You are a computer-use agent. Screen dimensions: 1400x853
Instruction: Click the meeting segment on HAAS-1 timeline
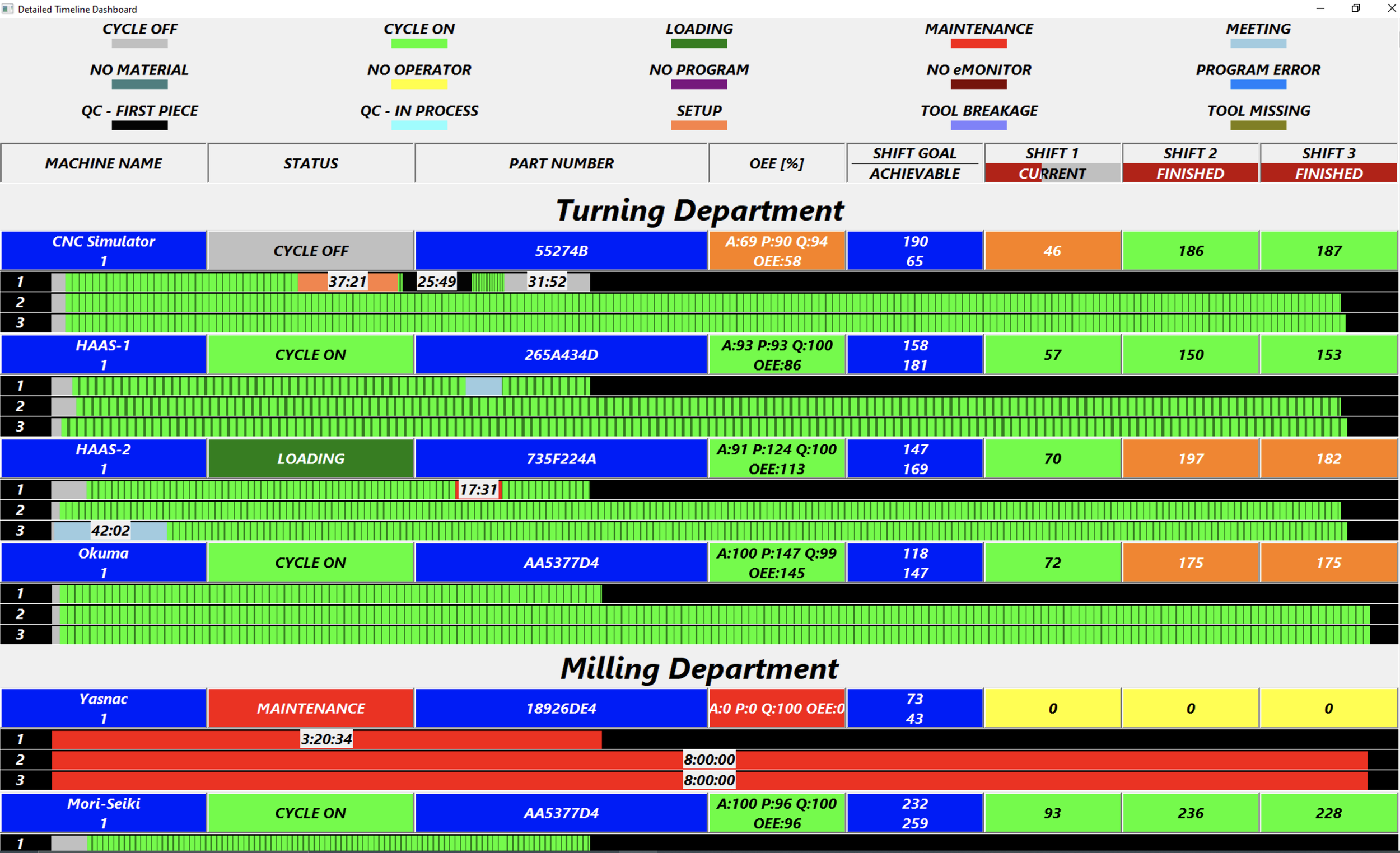483,386
